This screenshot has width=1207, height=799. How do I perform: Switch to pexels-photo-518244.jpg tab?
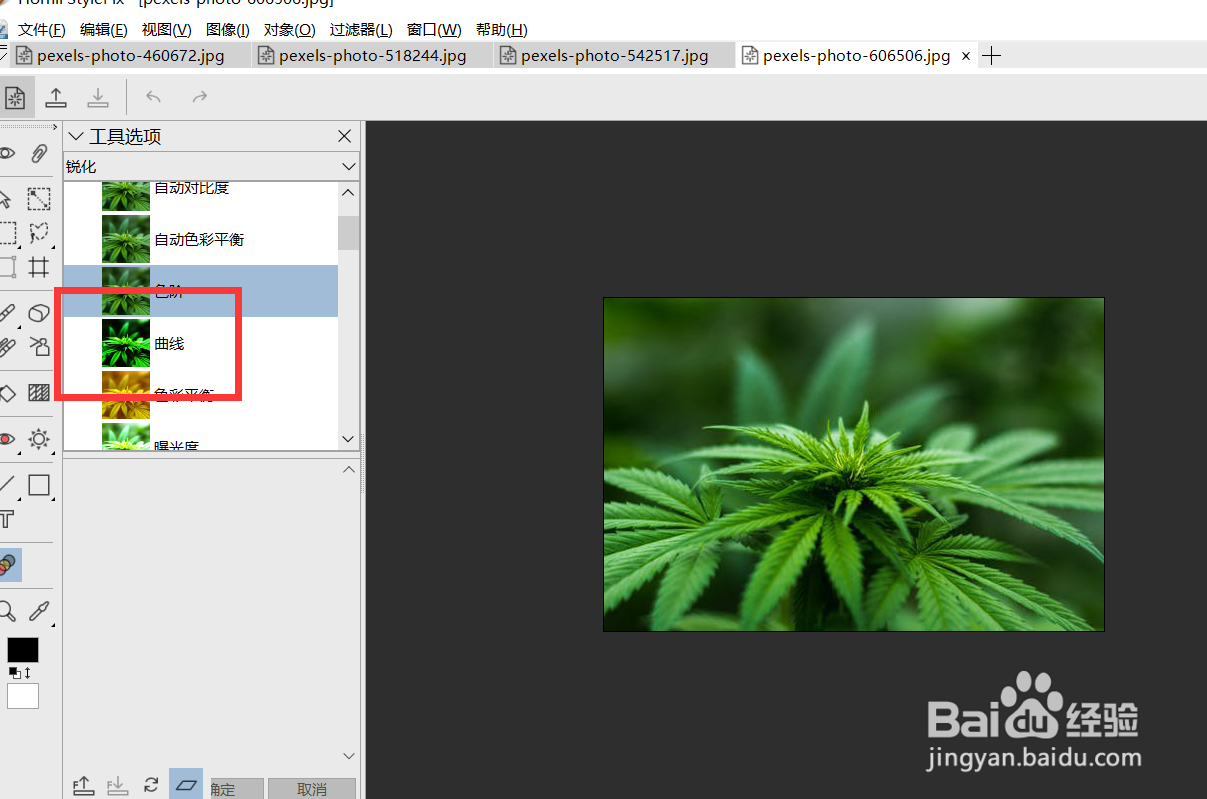click(x=373, y=56)
